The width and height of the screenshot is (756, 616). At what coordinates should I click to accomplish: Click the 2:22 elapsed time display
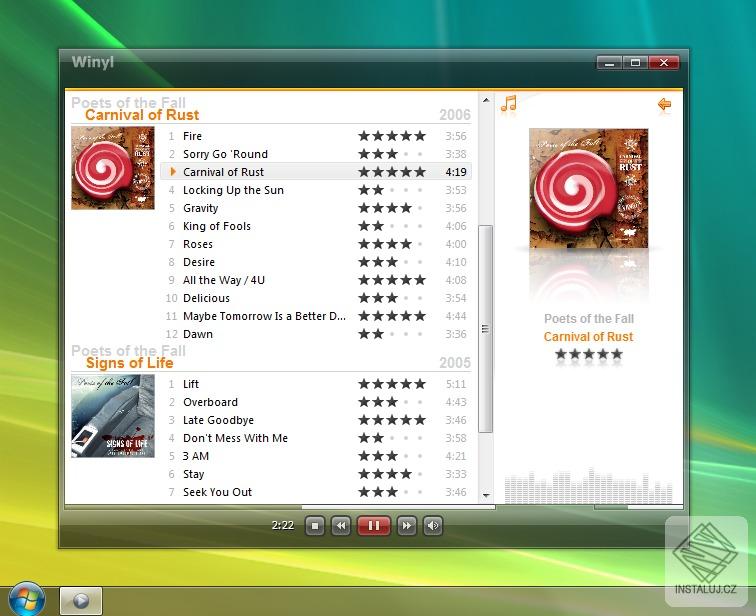pyautogui.click(x=283, y=525)
